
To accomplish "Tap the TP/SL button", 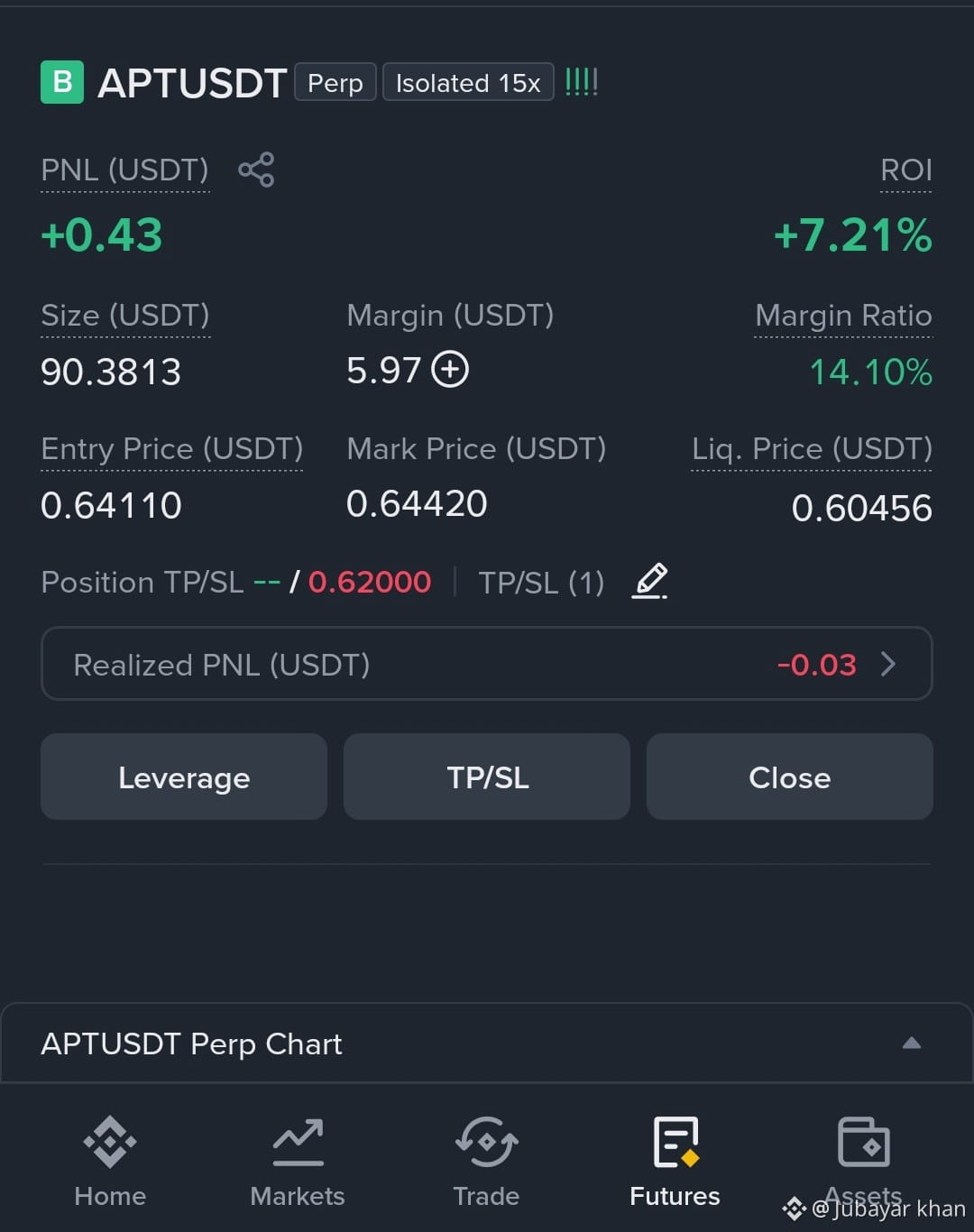I will pos(487,777).
